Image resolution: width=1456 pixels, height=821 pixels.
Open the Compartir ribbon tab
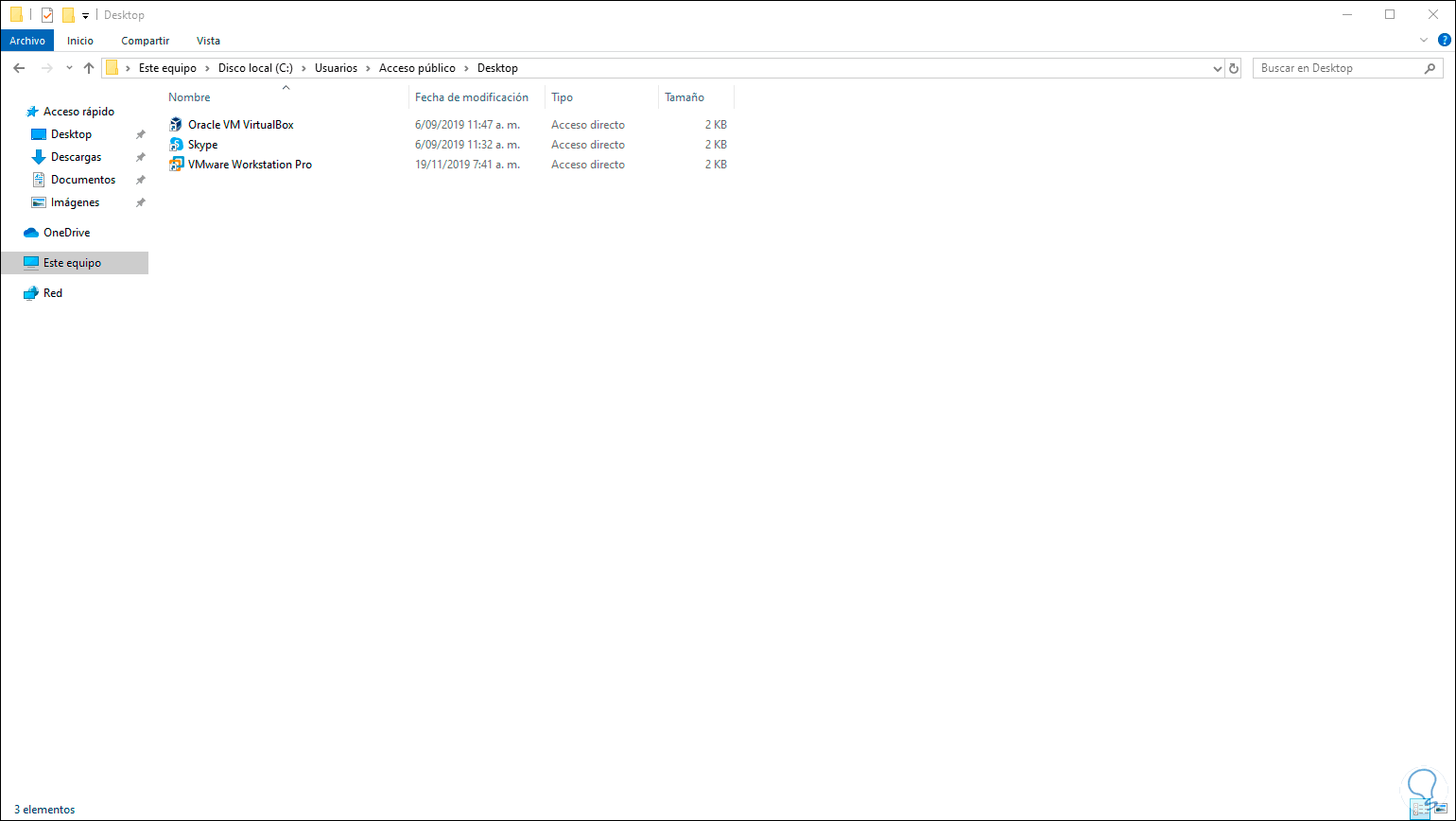(x=145, y=40)
